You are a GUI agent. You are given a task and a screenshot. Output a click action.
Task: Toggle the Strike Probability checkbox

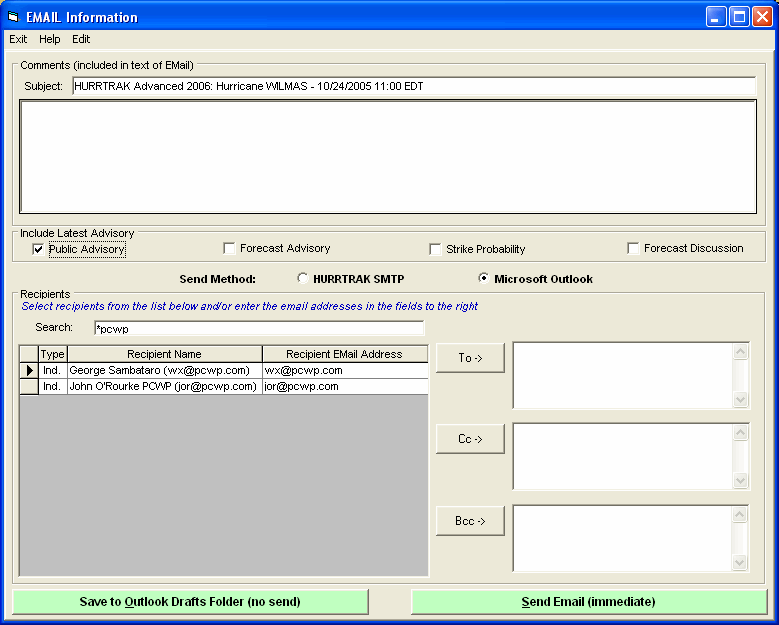click(x=436, y=249)
